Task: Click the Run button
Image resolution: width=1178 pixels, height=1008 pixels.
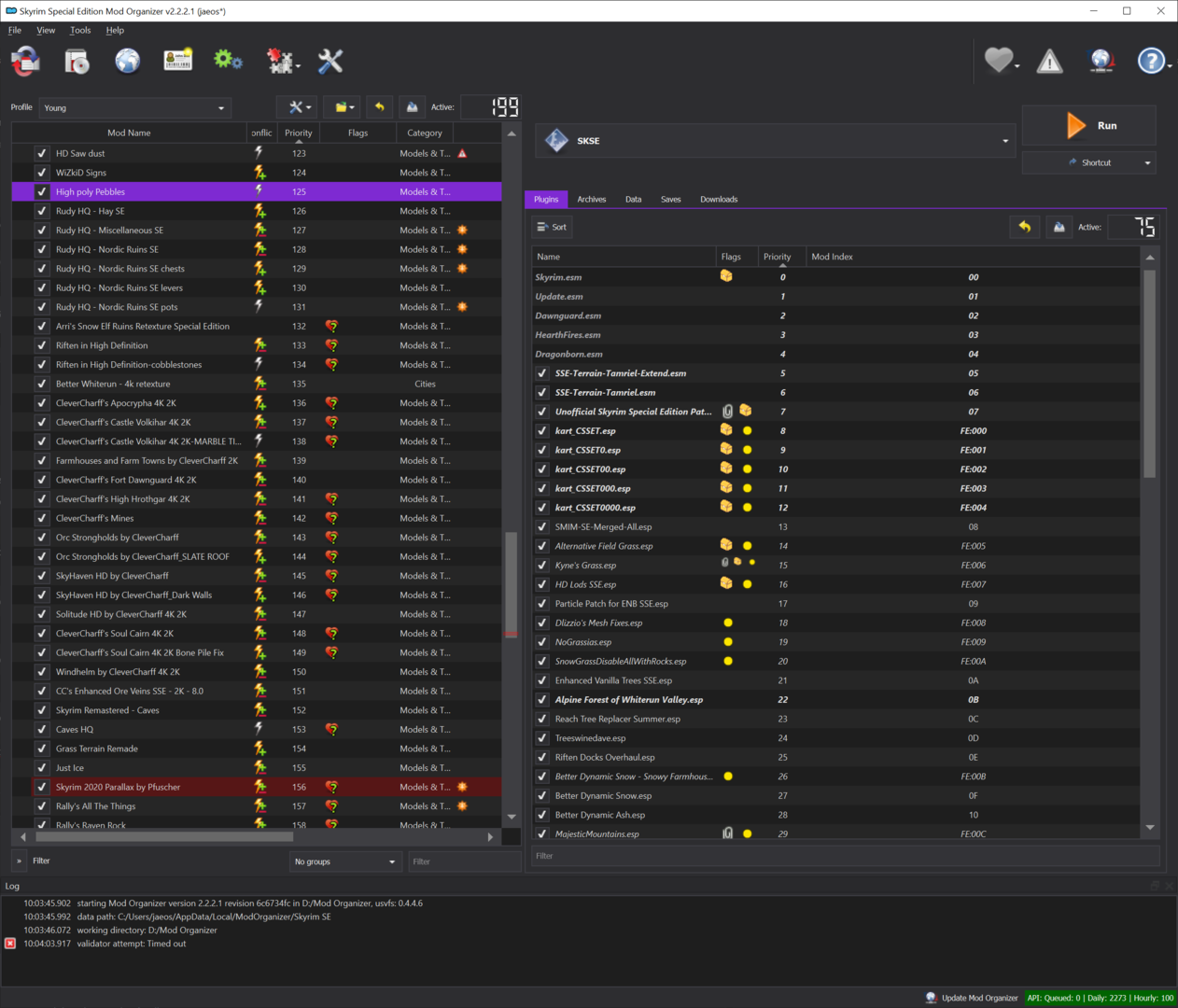Action: 1088,125
